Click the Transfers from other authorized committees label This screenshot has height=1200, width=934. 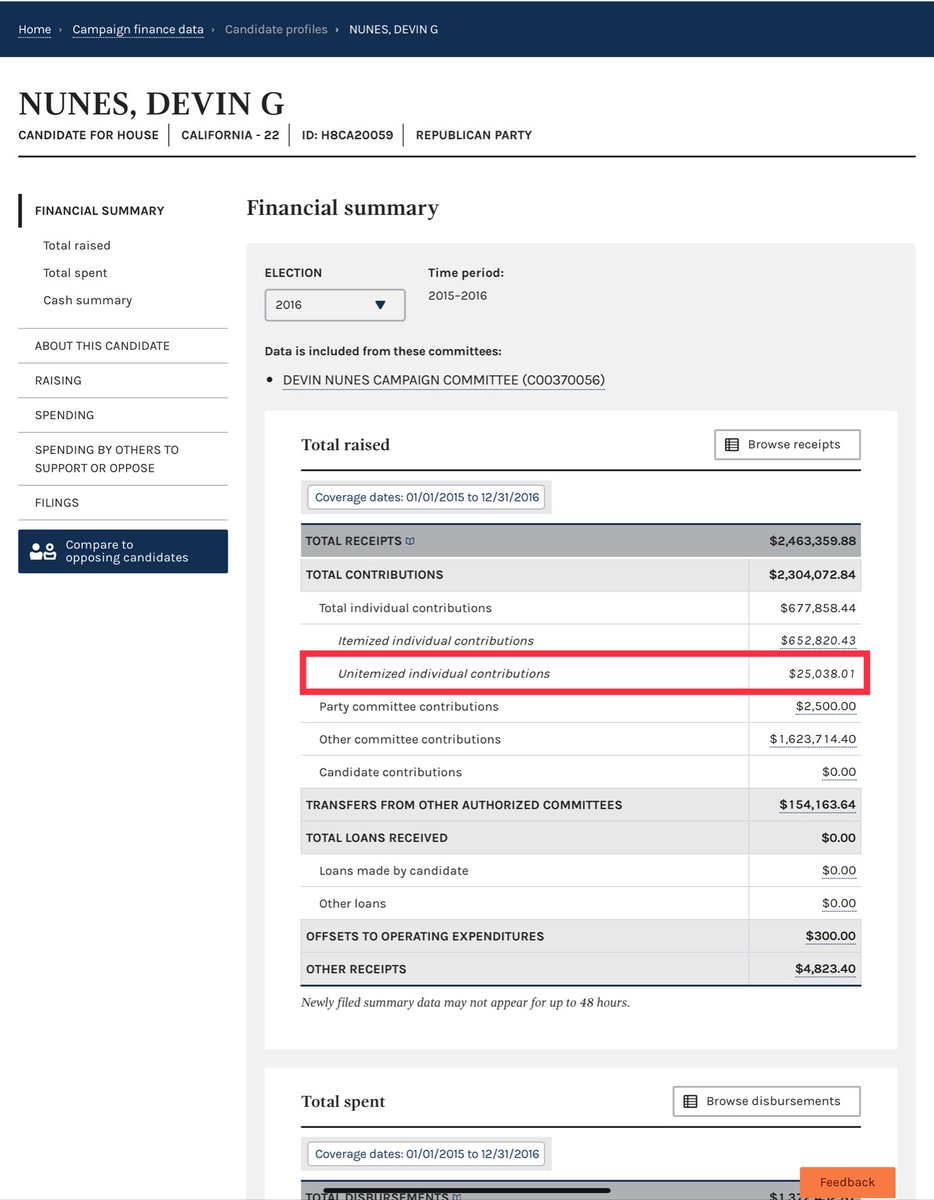tap(464, 805)
